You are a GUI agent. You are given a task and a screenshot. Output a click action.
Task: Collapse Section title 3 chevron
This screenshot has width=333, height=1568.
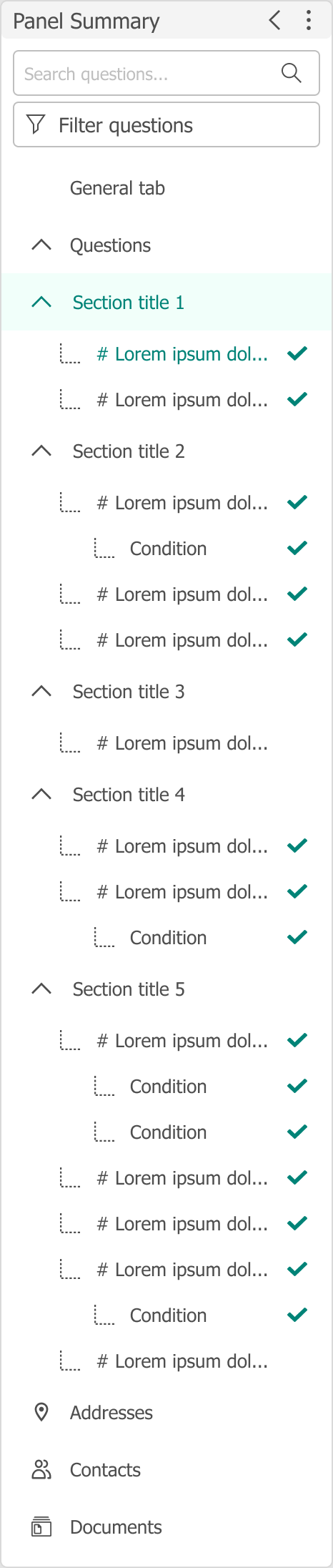click(x=41, y=691)
